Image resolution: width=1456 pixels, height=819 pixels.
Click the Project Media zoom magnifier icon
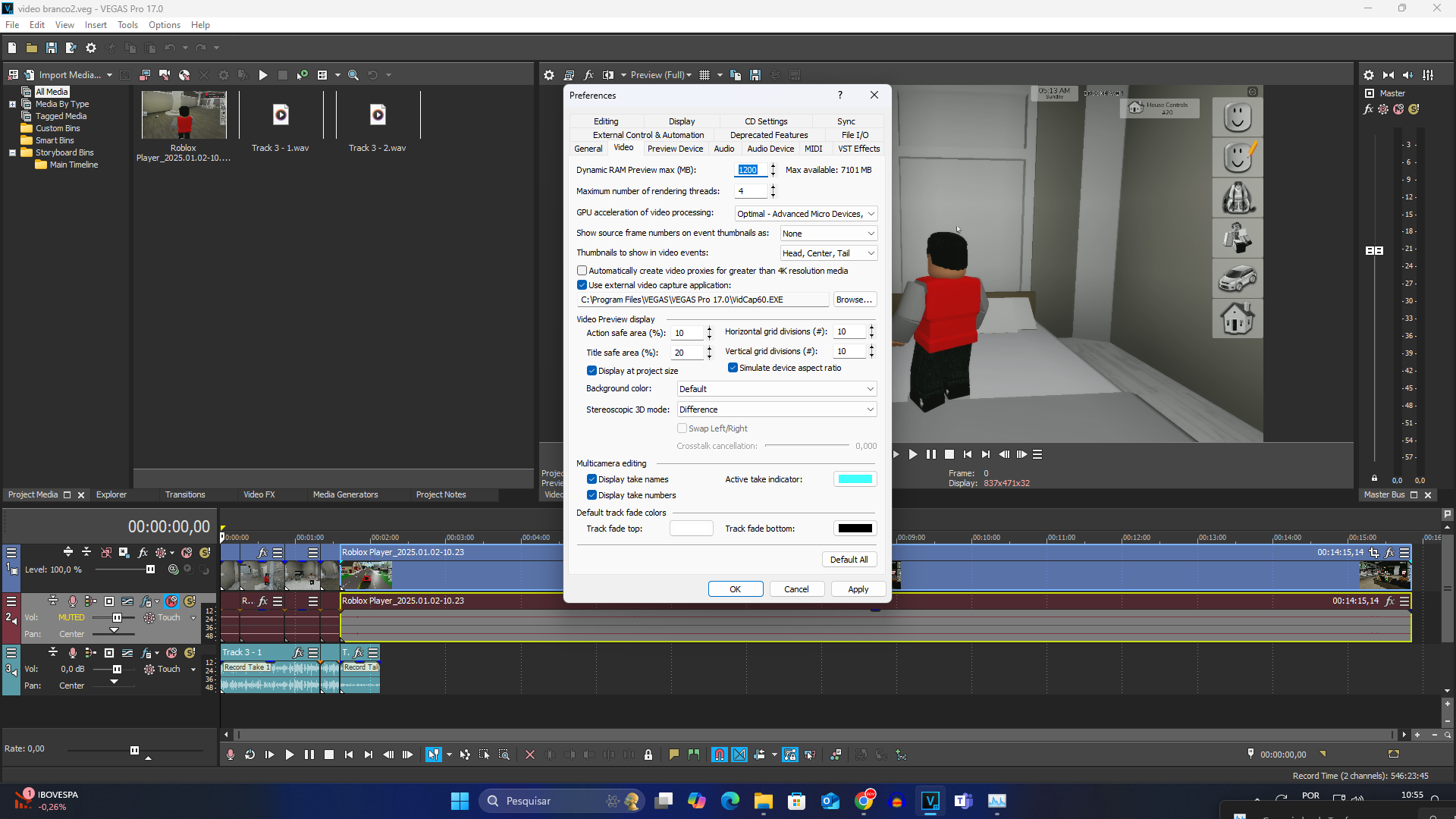coord(353,75)
